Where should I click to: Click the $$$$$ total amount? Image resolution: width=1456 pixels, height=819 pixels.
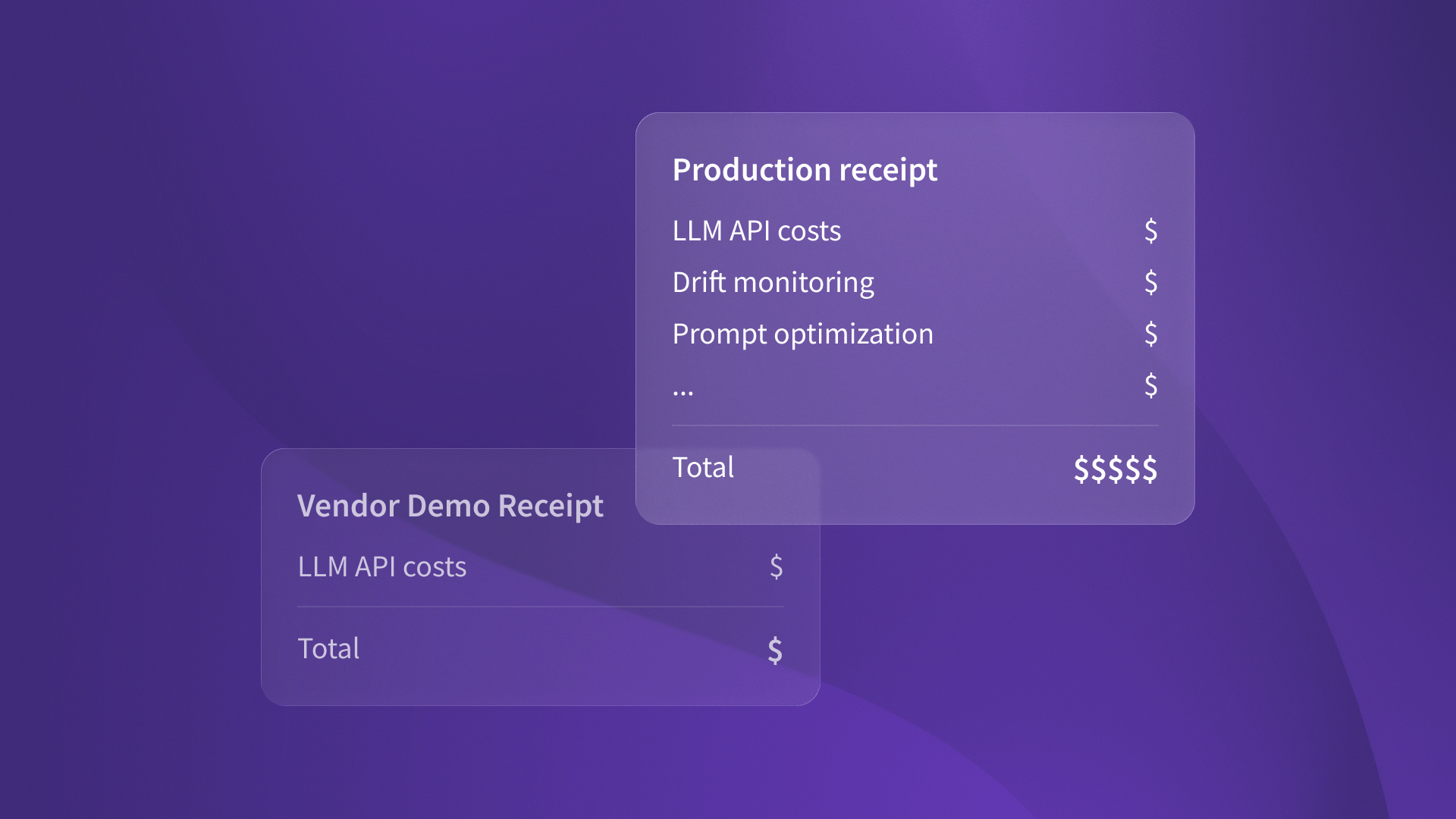click(1115, 469)
